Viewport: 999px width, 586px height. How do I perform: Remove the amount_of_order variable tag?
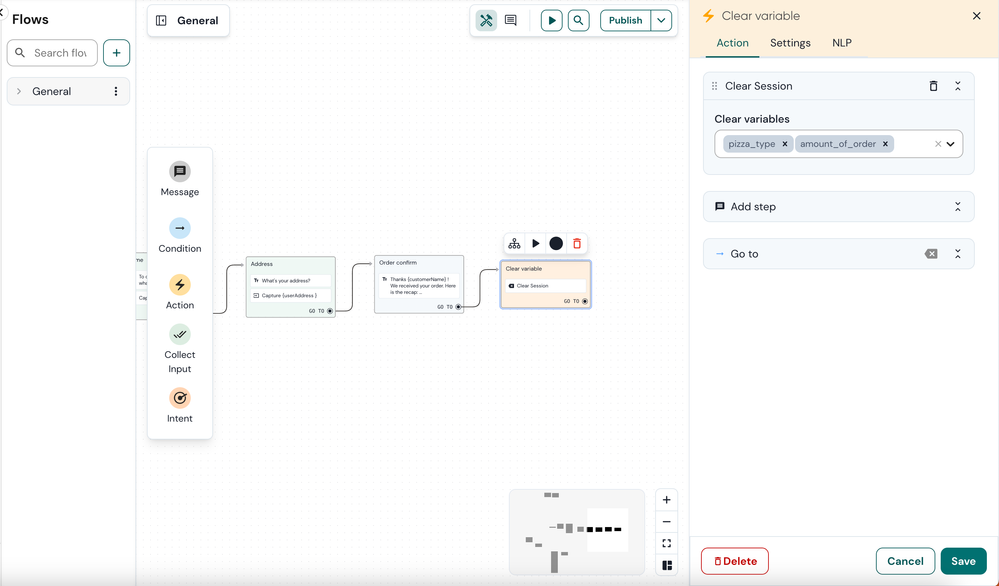point(885,144)
